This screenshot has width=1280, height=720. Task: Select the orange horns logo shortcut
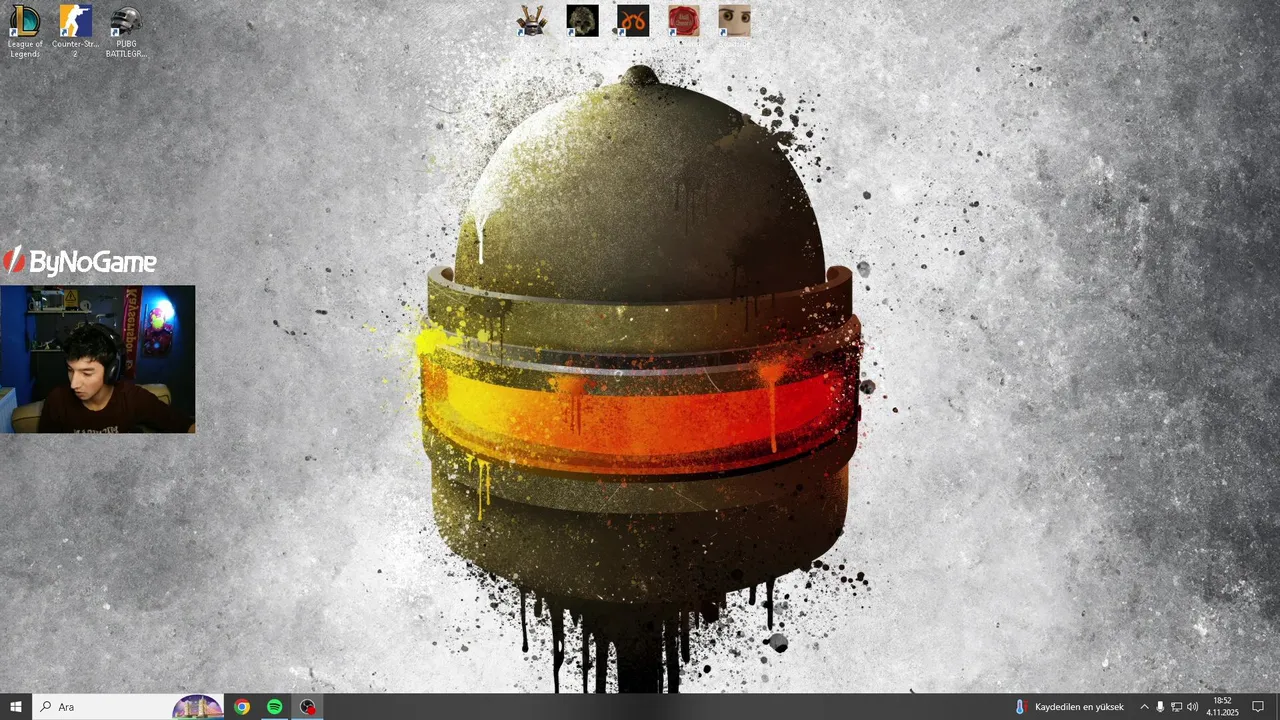(633, 21)
